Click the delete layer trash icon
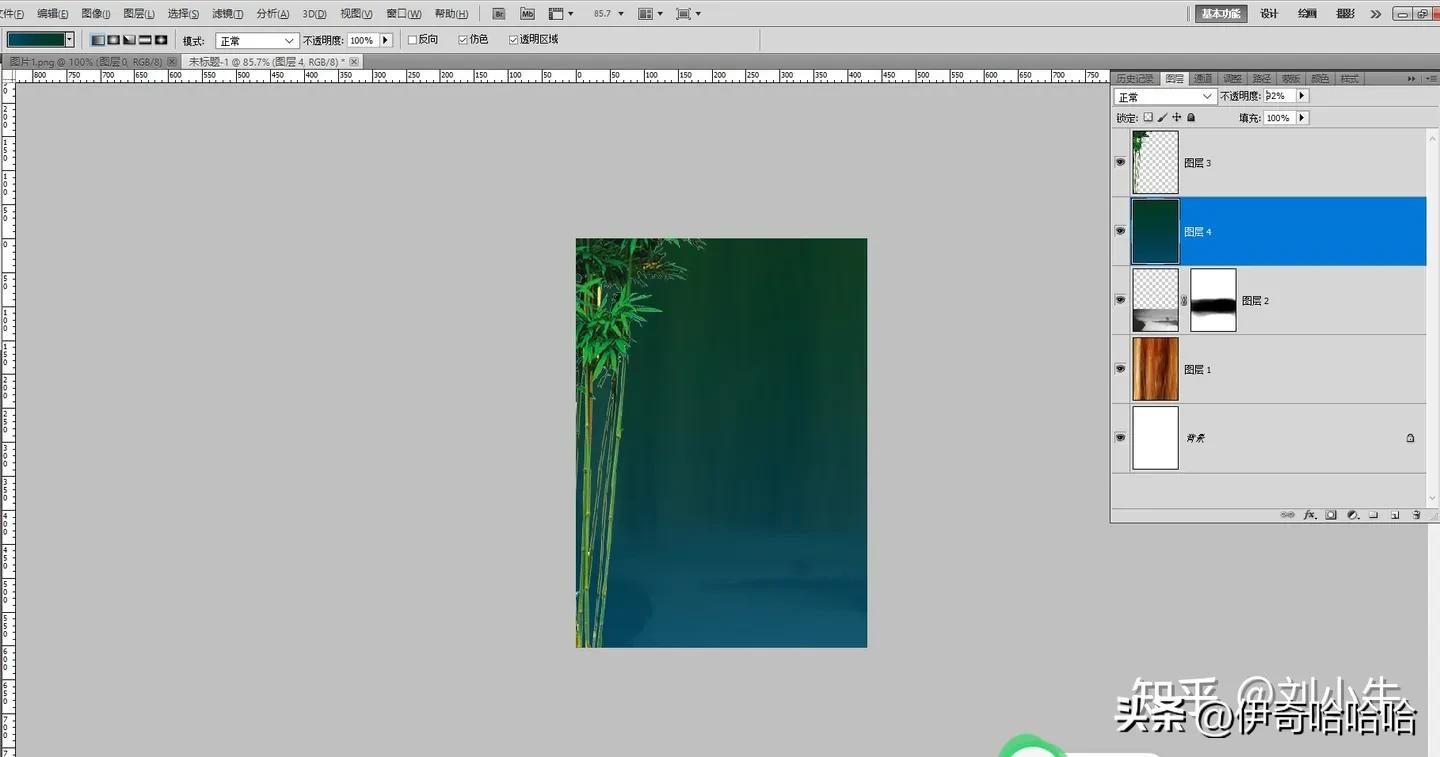 point(1417,514)
